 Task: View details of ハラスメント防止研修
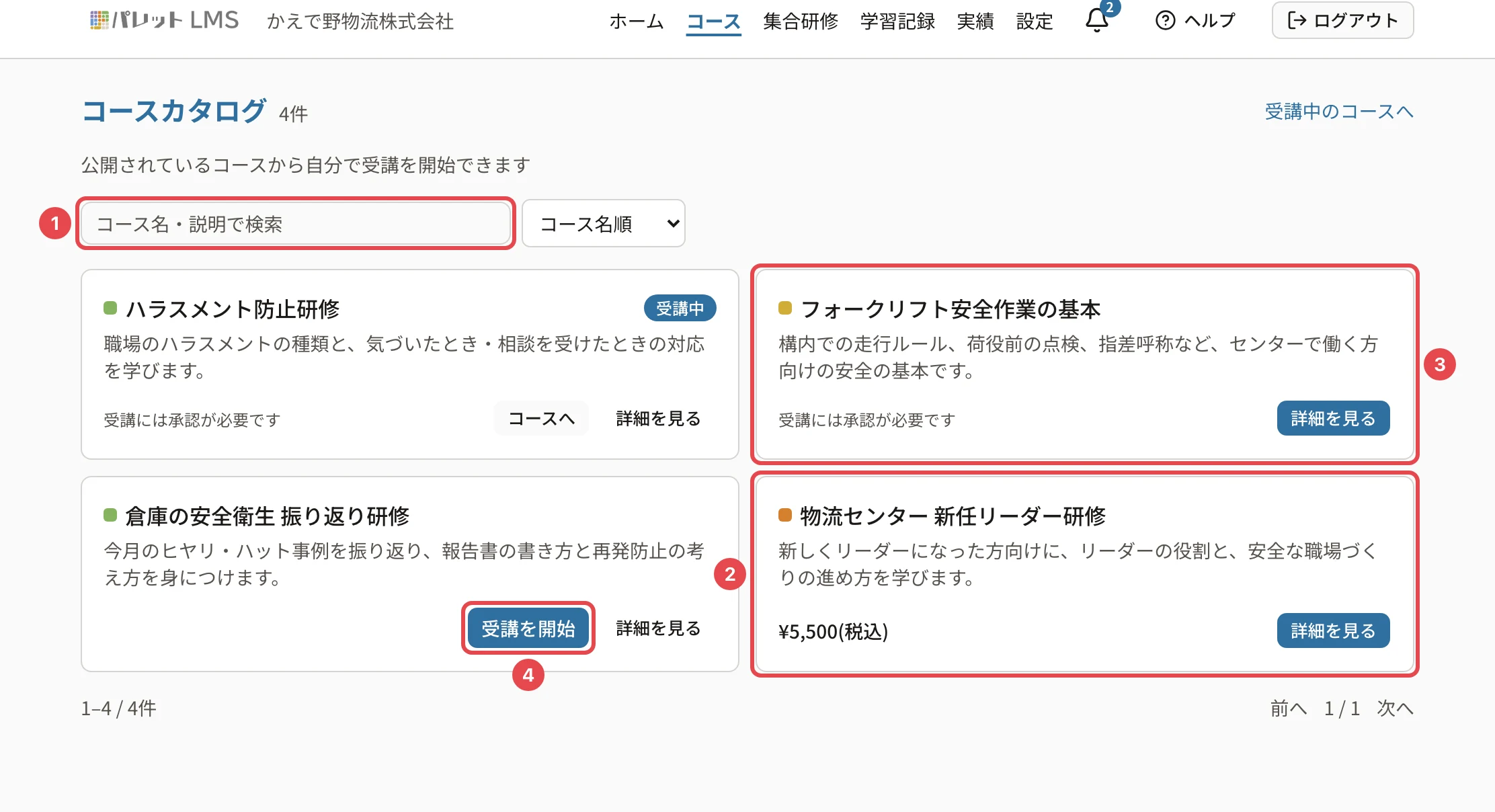[x=658, y=418]
